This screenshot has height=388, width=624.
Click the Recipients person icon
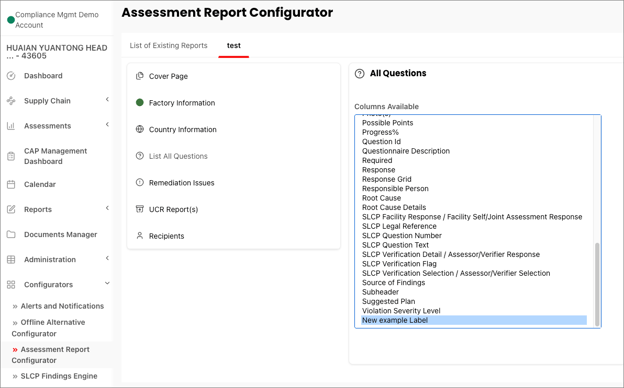click(x=140, y=236)
